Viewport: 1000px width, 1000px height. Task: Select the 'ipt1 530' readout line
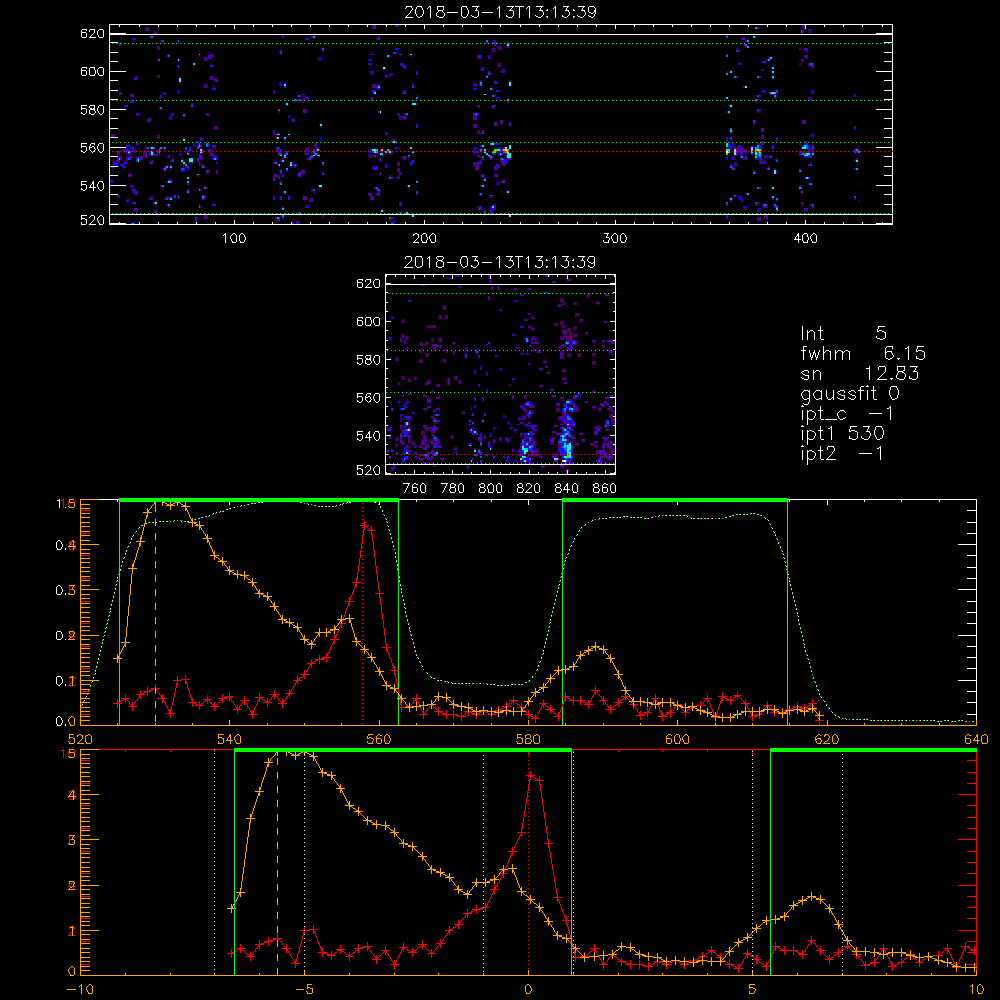(x=842, y=434)
